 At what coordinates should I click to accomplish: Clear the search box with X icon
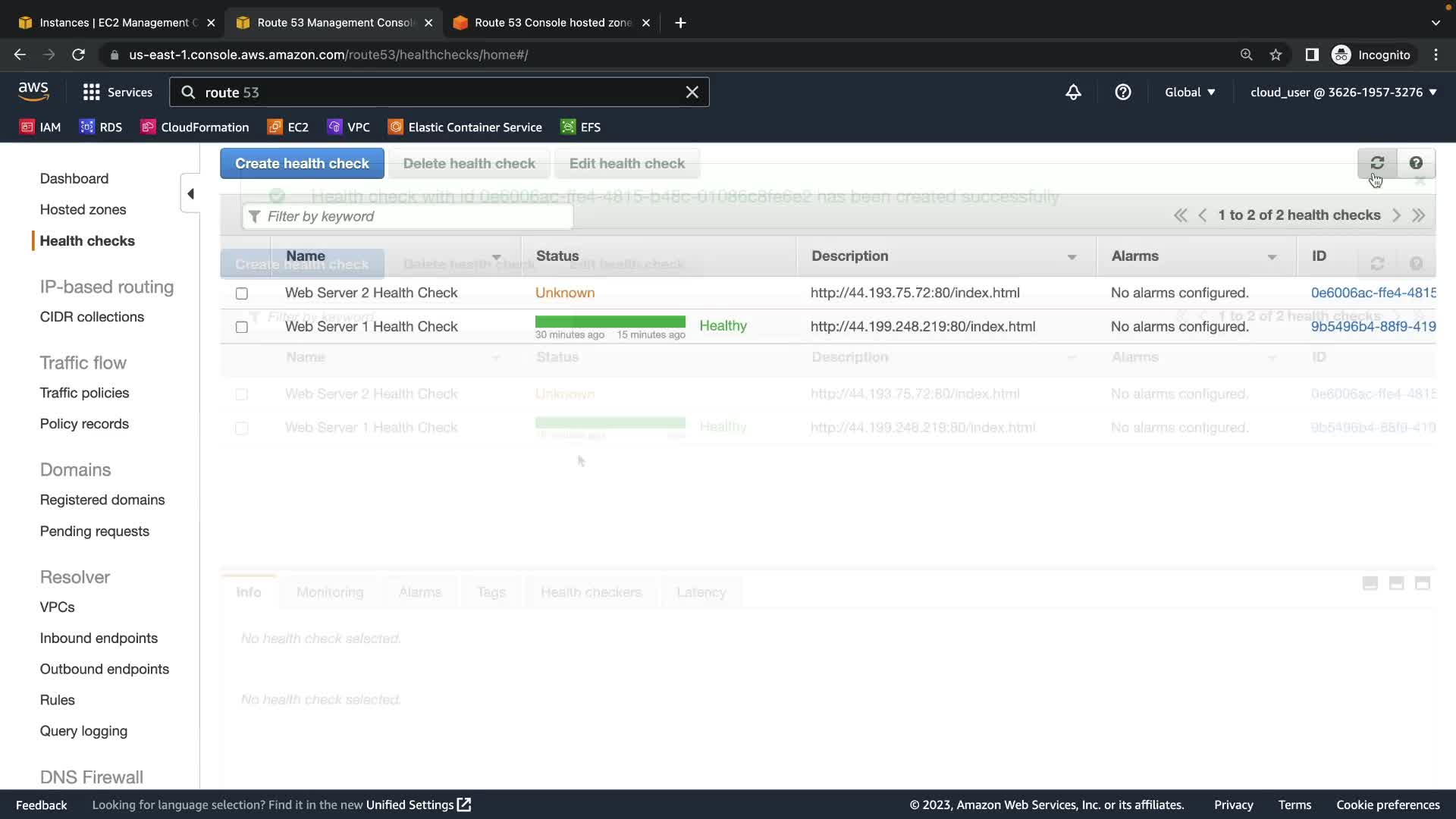(x=692, y=93)
